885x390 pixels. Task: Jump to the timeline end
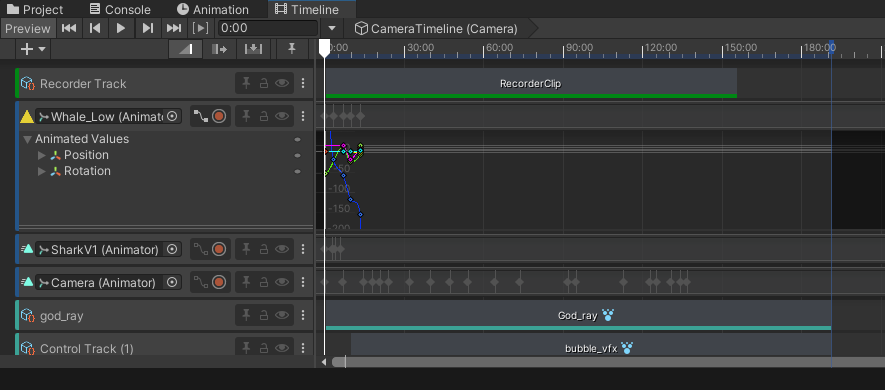(x=174, y=28)
